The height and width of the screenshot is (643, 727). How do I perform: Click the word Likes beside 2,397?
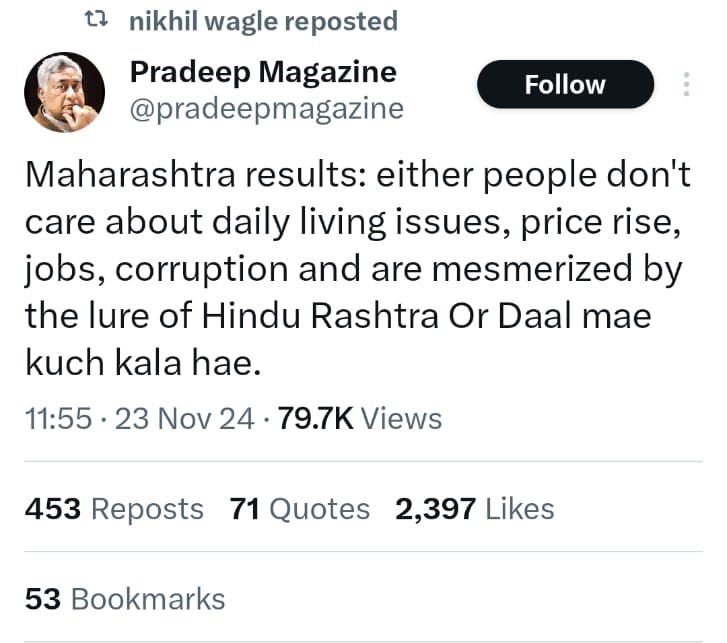pyautogui.click(x=519, y=509)
